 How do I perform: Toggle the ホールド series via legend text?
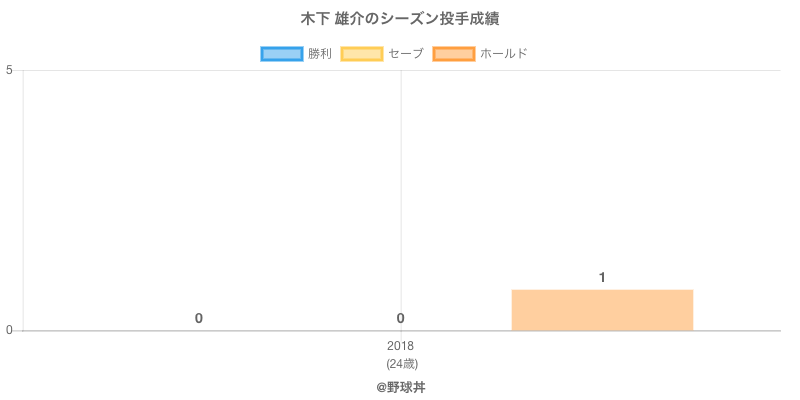coord(503,54)
